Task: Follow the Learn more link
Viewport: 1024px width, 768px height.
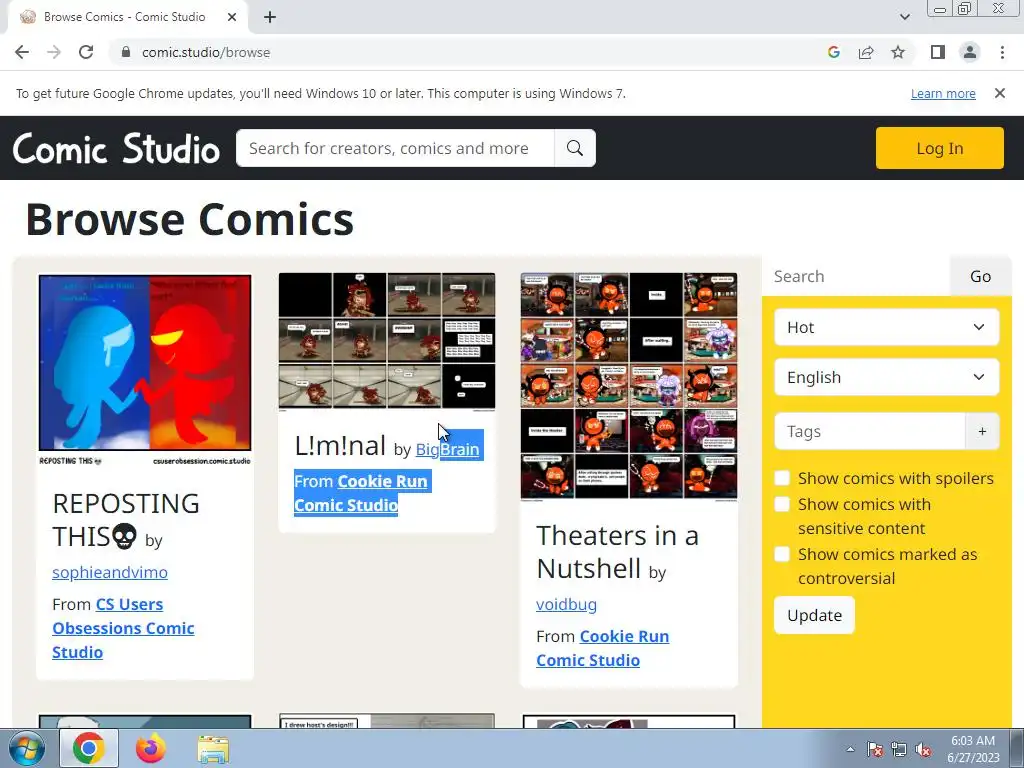Action: [943, 93]
